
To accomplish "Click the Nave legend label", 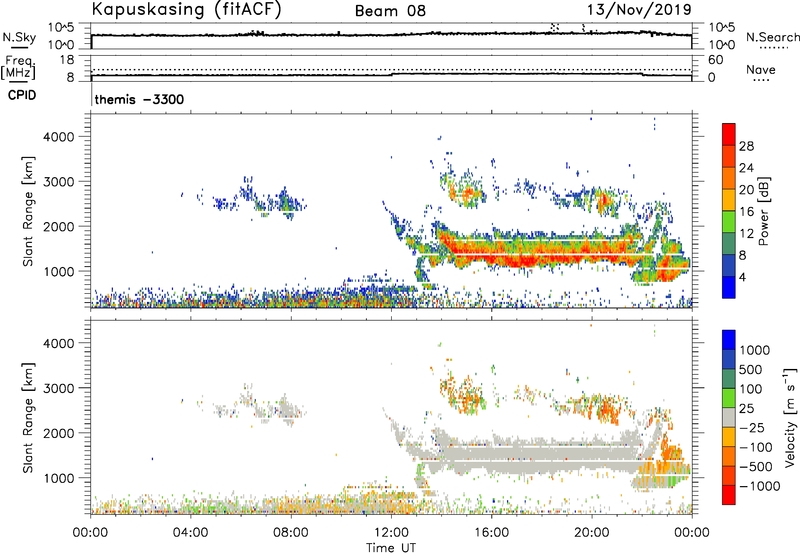I will click(x=761, y=70).
